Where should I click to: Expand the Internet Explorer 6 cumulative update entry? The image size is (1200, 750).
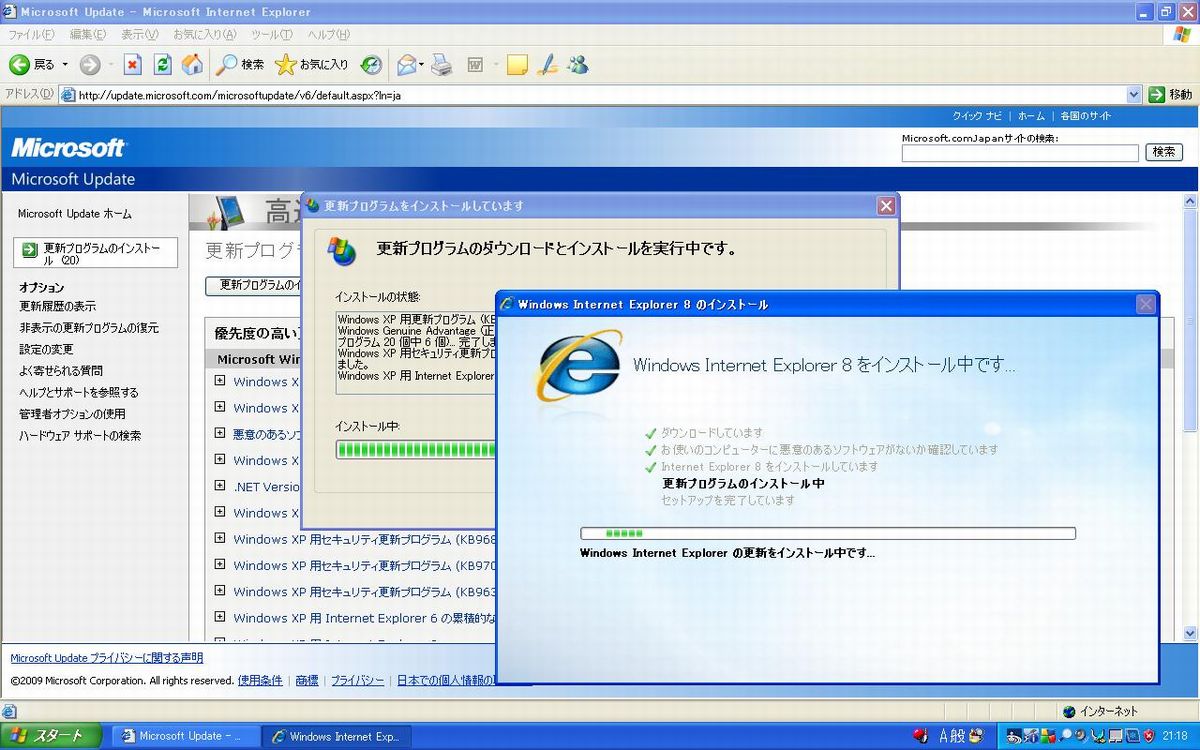pos(220,617)
